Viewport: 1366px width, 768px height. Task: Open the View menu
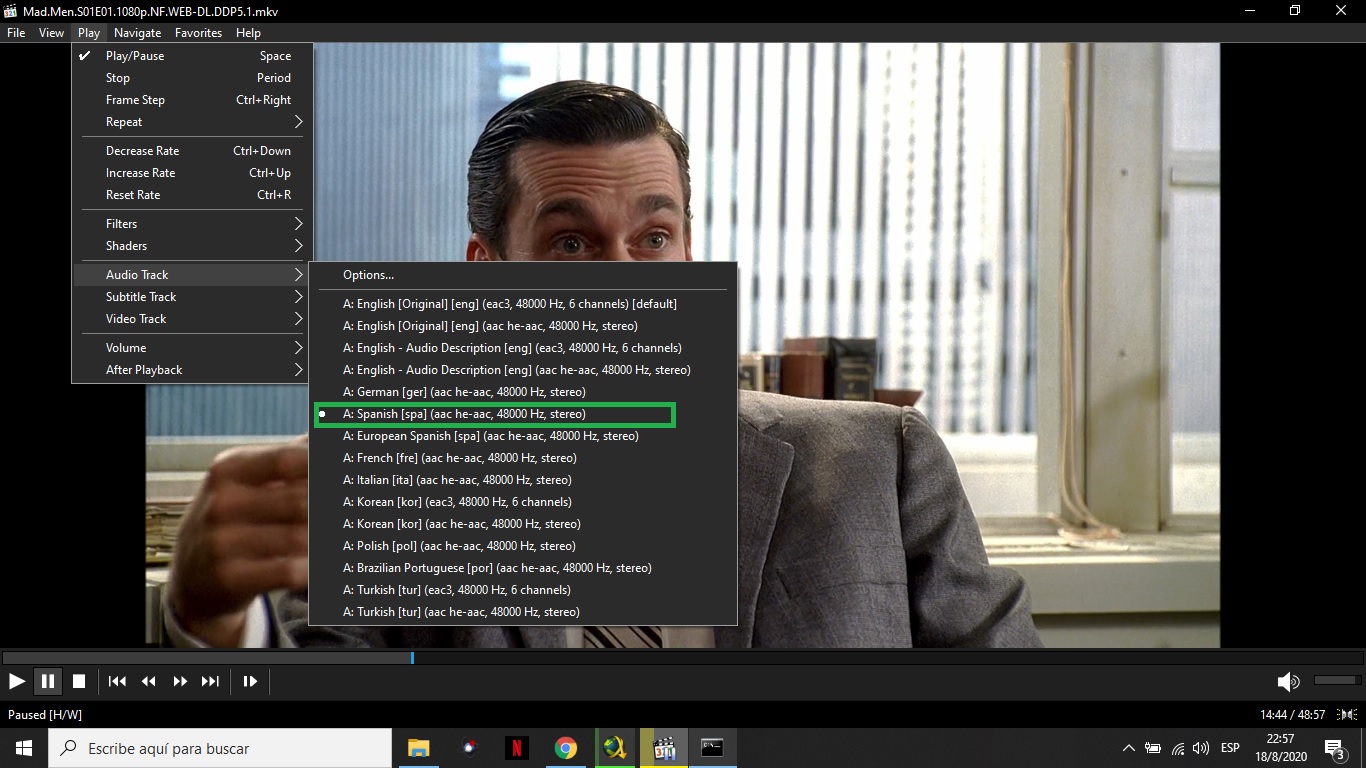coord(51,33)
